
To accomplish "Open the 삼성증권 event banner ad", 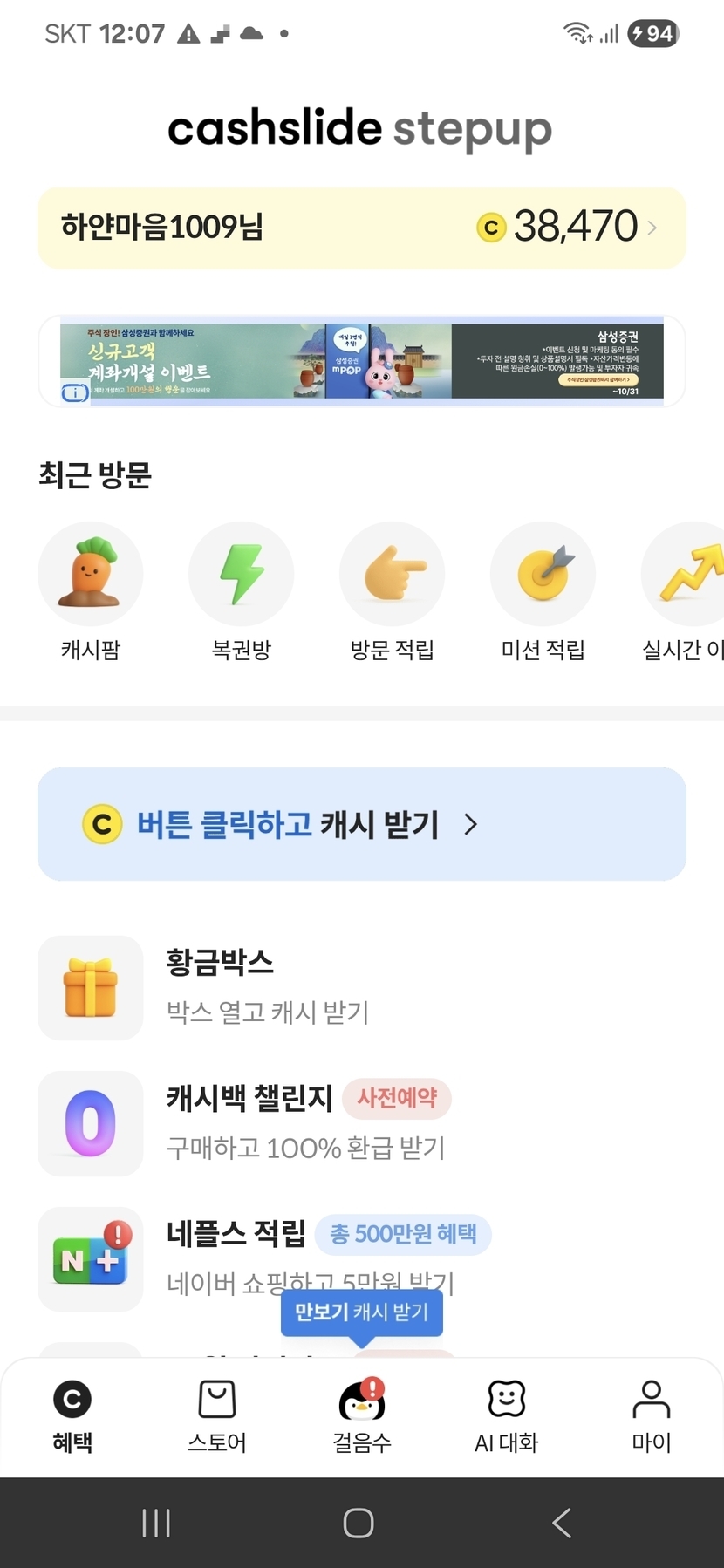I will coord(362,360).
